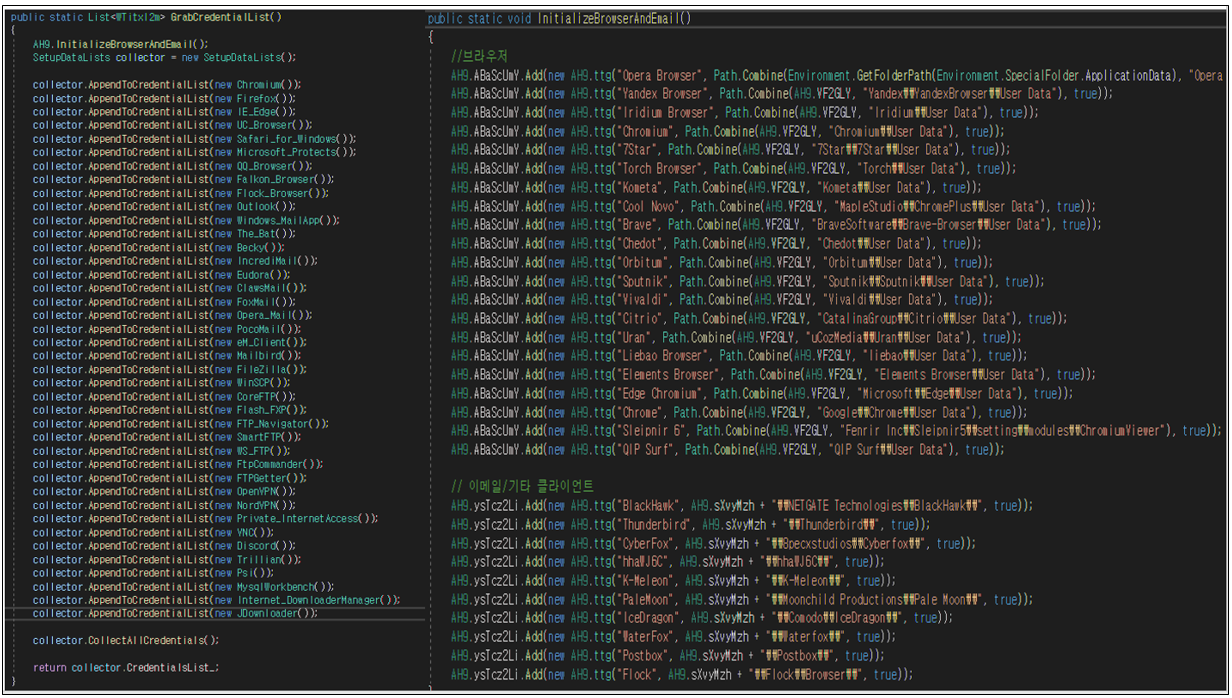Image resolution: width=1232 pixels, height=698 pixels.
Task: Click the "Iridium Browser" entry line
Action: coord(743,113)
